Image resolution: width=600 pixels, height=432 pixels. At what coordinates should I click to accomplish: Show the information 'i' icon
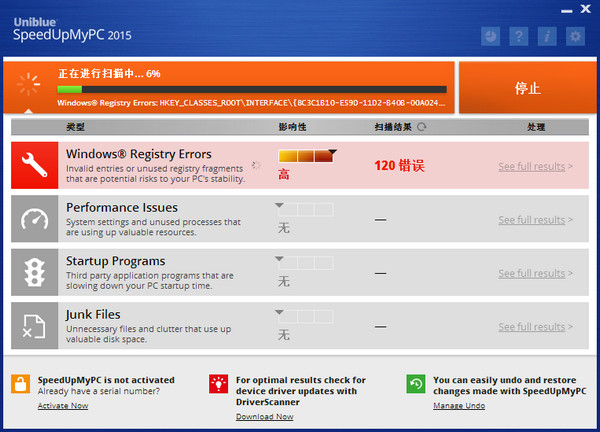point(547,36)
